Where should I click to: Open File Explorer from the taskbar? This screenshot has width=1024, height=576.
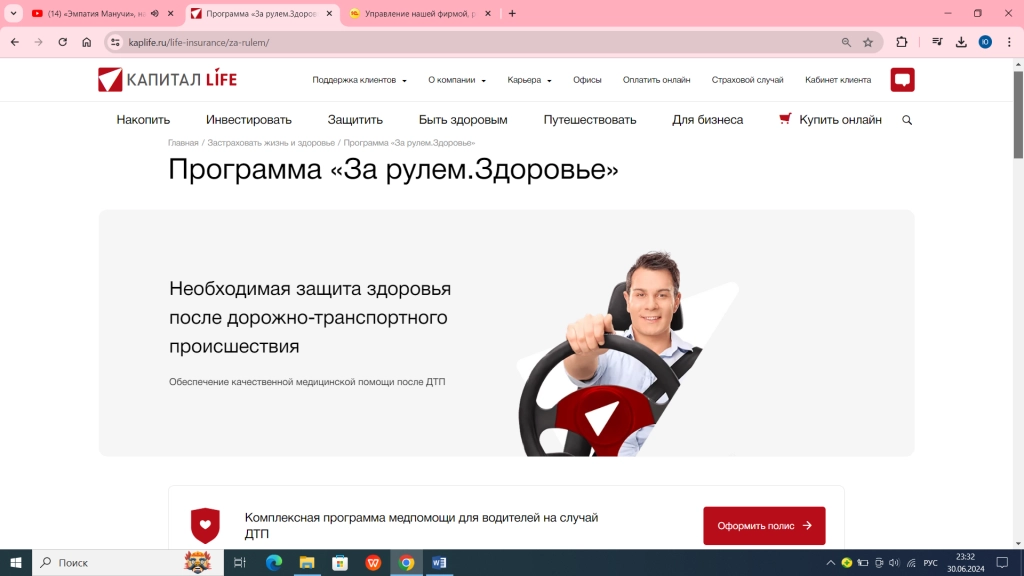click(307, 562)
